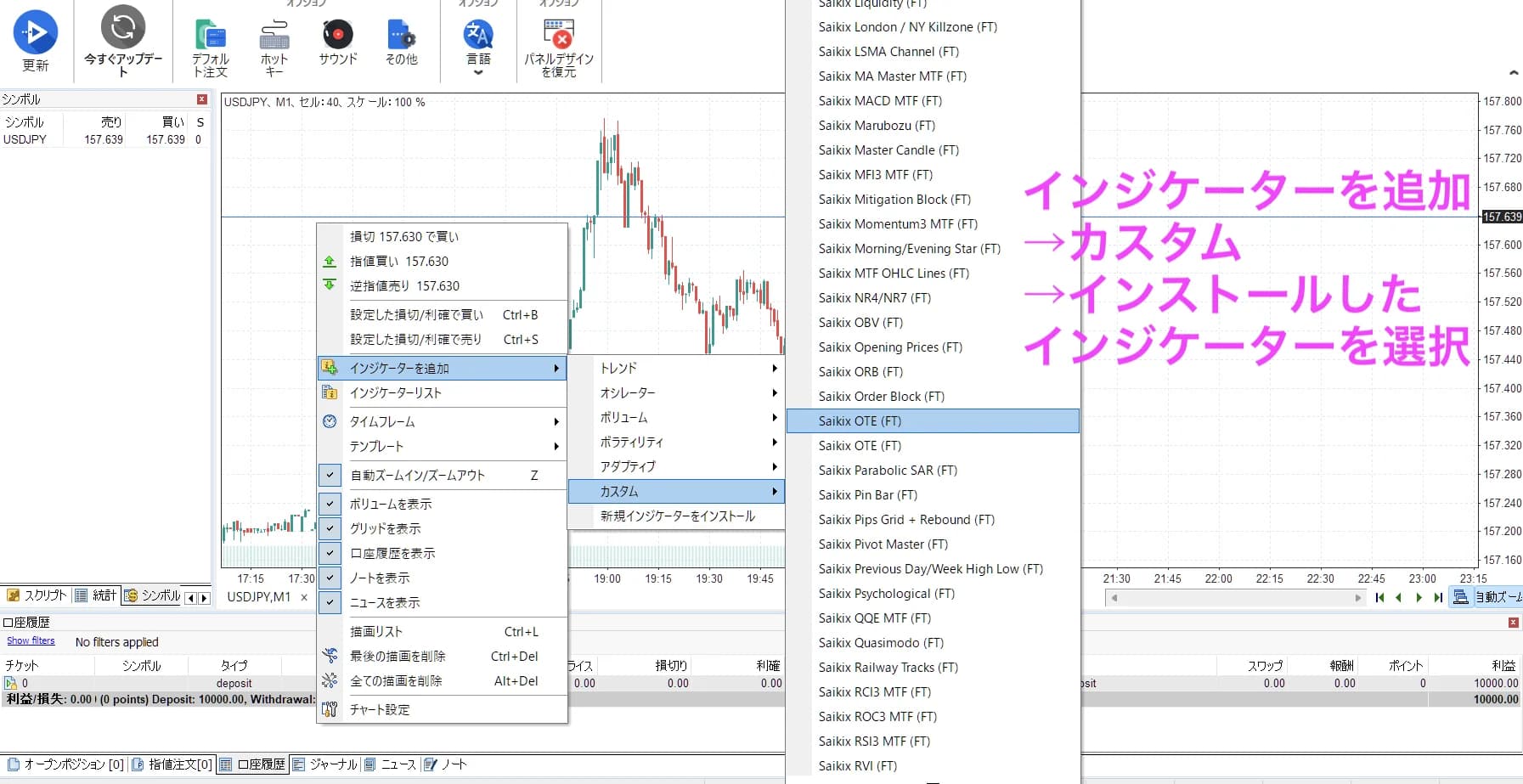The image size is (1523, 784).
Task: Expand the ボリューム indicator submenu
Action: (x=676, y=417)
